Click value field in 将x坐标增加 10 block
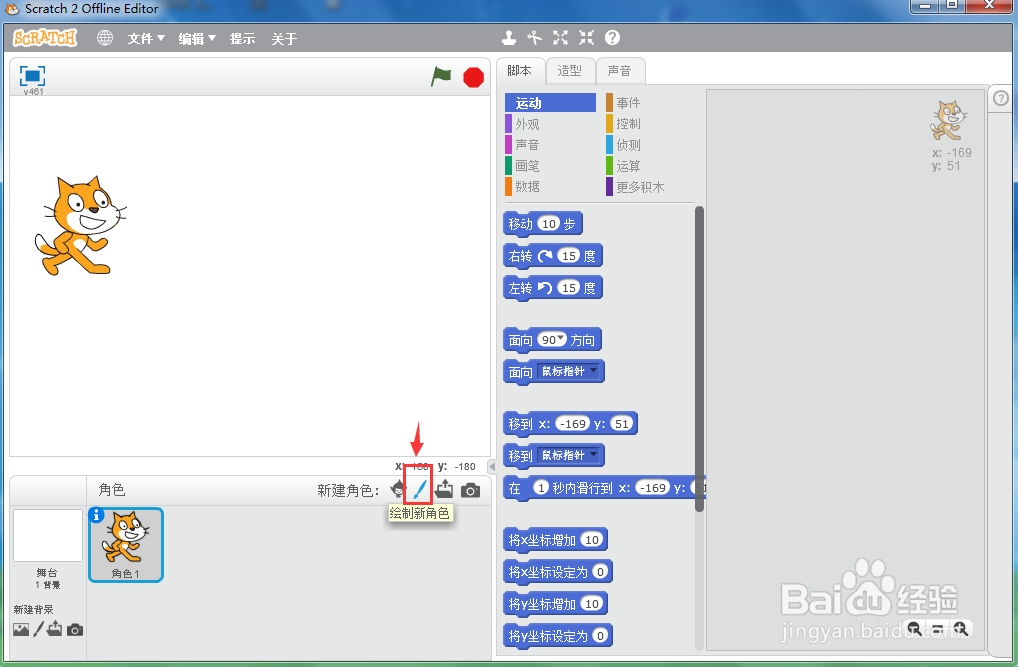Image resolution: width=1018 pixels, height=667 pixels. 591,540
